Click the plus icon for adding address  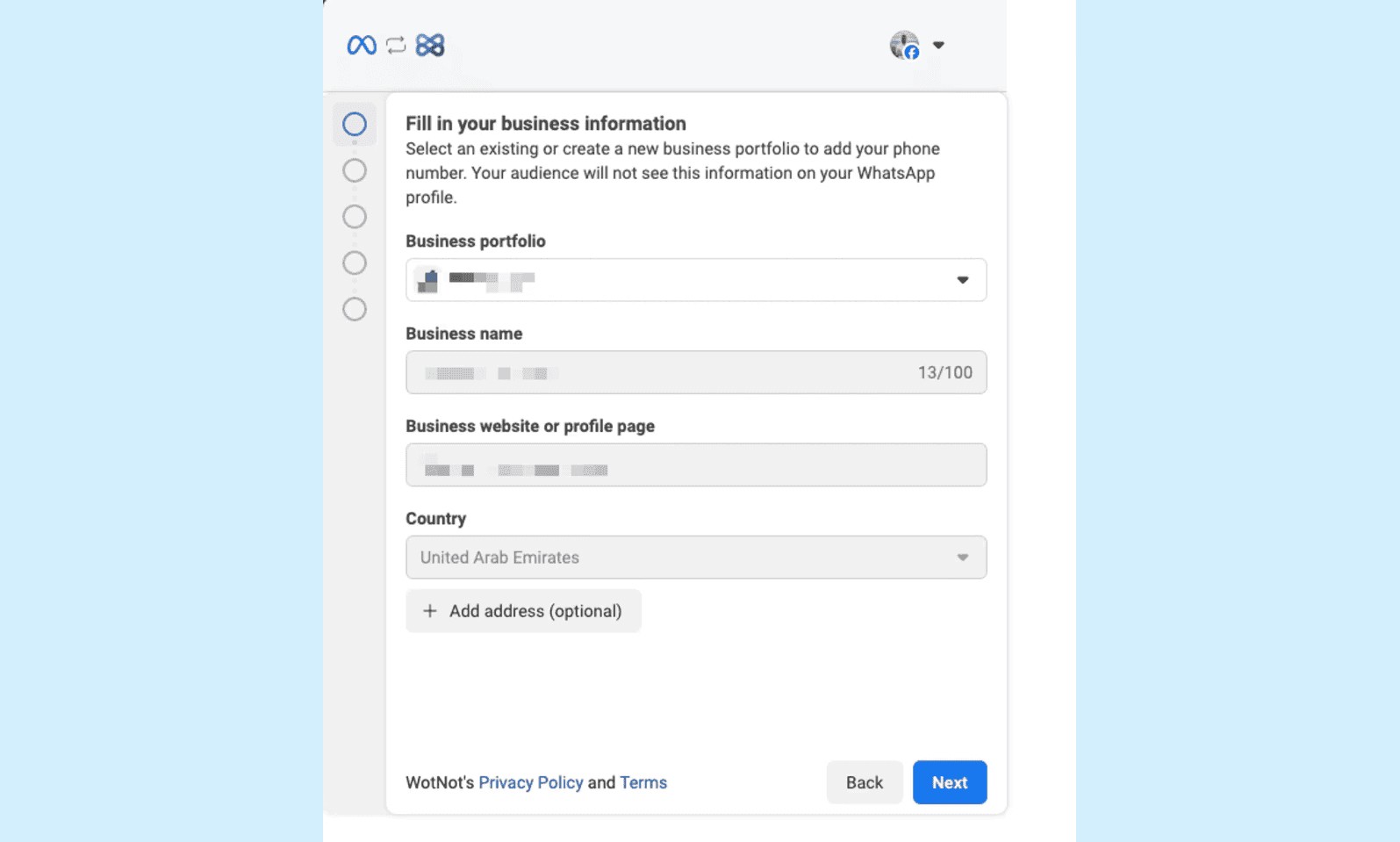tap(430, 611)
